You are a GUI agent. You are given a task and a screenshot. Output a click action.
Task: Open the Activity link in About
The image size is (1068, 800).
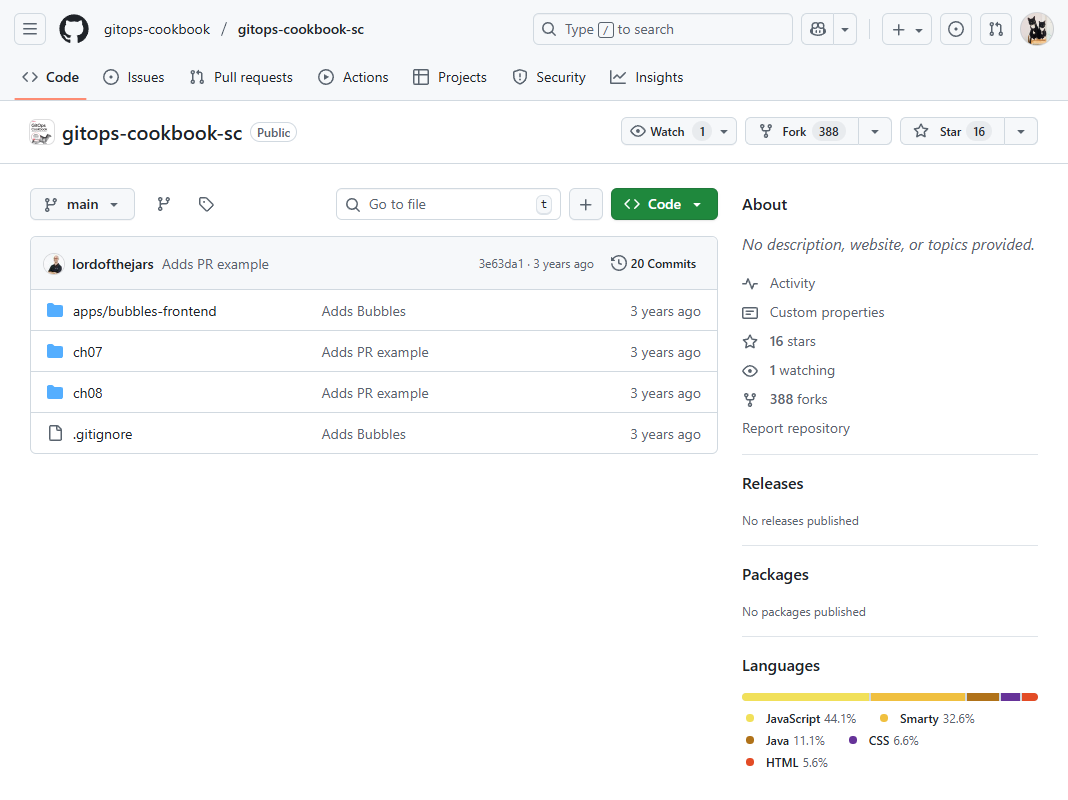tap(792, 283)
